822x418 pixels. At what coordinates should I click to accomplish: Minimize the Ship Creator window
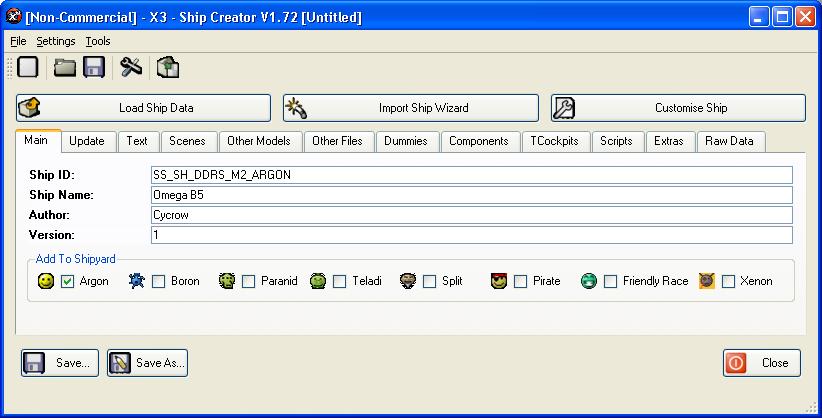(x=759, y=17)
